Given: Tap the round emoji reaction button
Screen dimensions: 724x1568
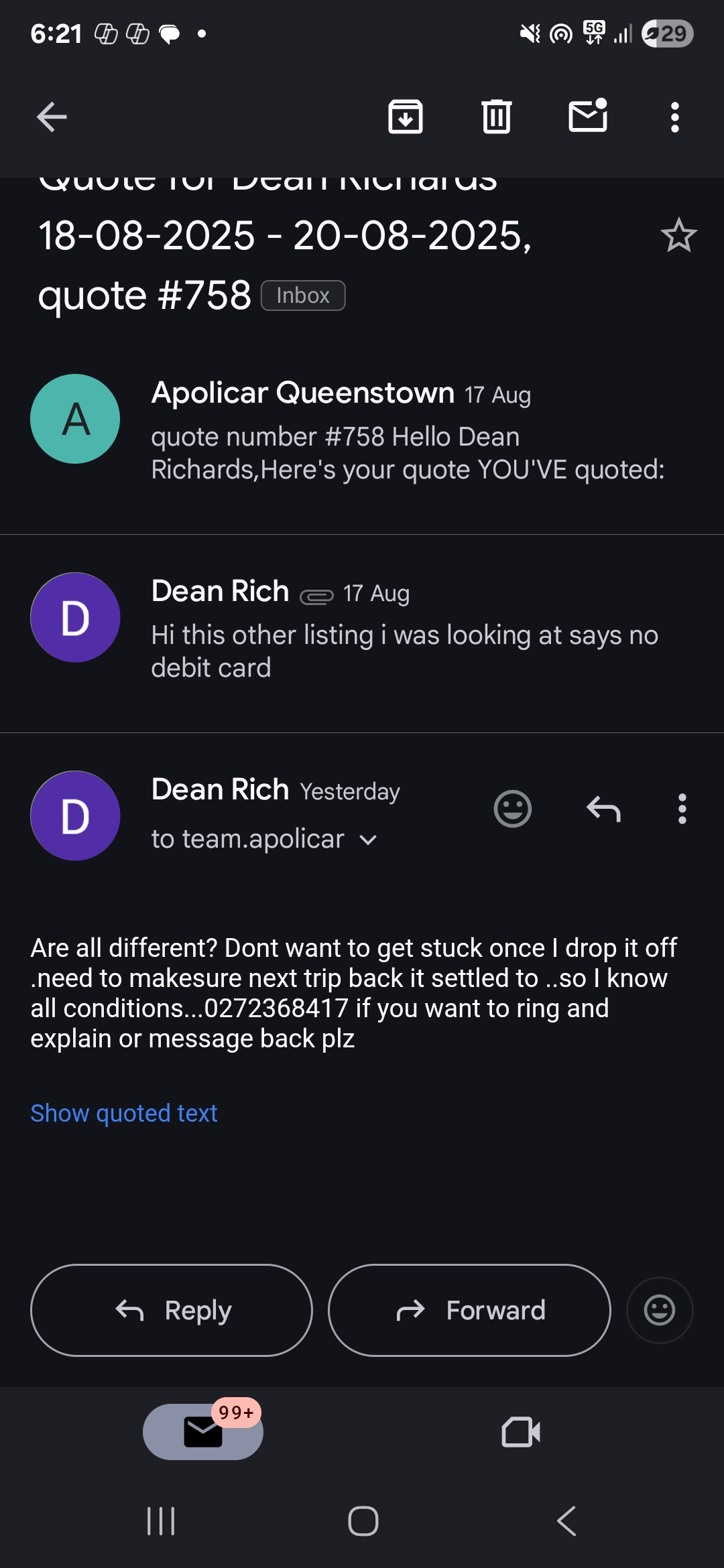Looking at the screenshot, I should coord(660,1310).
